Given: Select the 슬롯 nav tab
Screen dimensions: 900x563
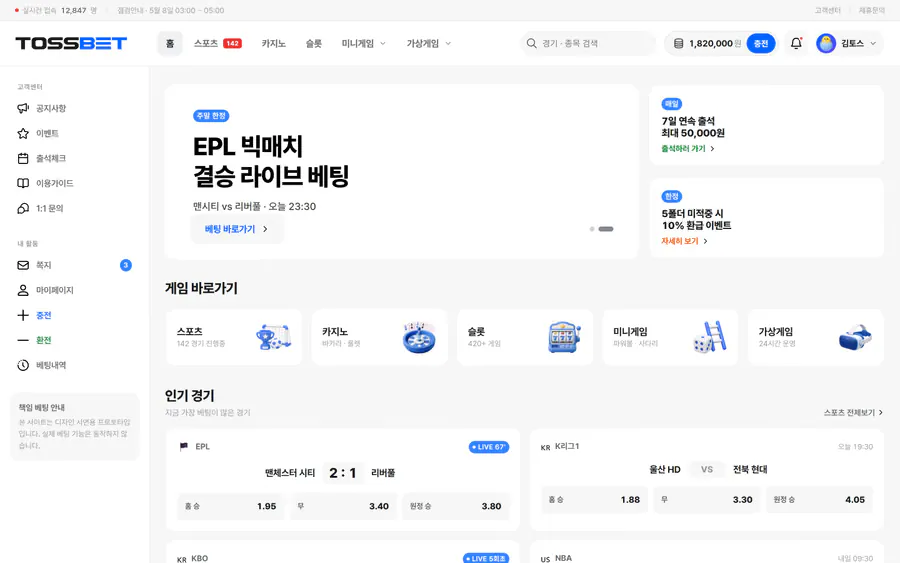Looking at the screenshot, I should click(x=313, y=44).
